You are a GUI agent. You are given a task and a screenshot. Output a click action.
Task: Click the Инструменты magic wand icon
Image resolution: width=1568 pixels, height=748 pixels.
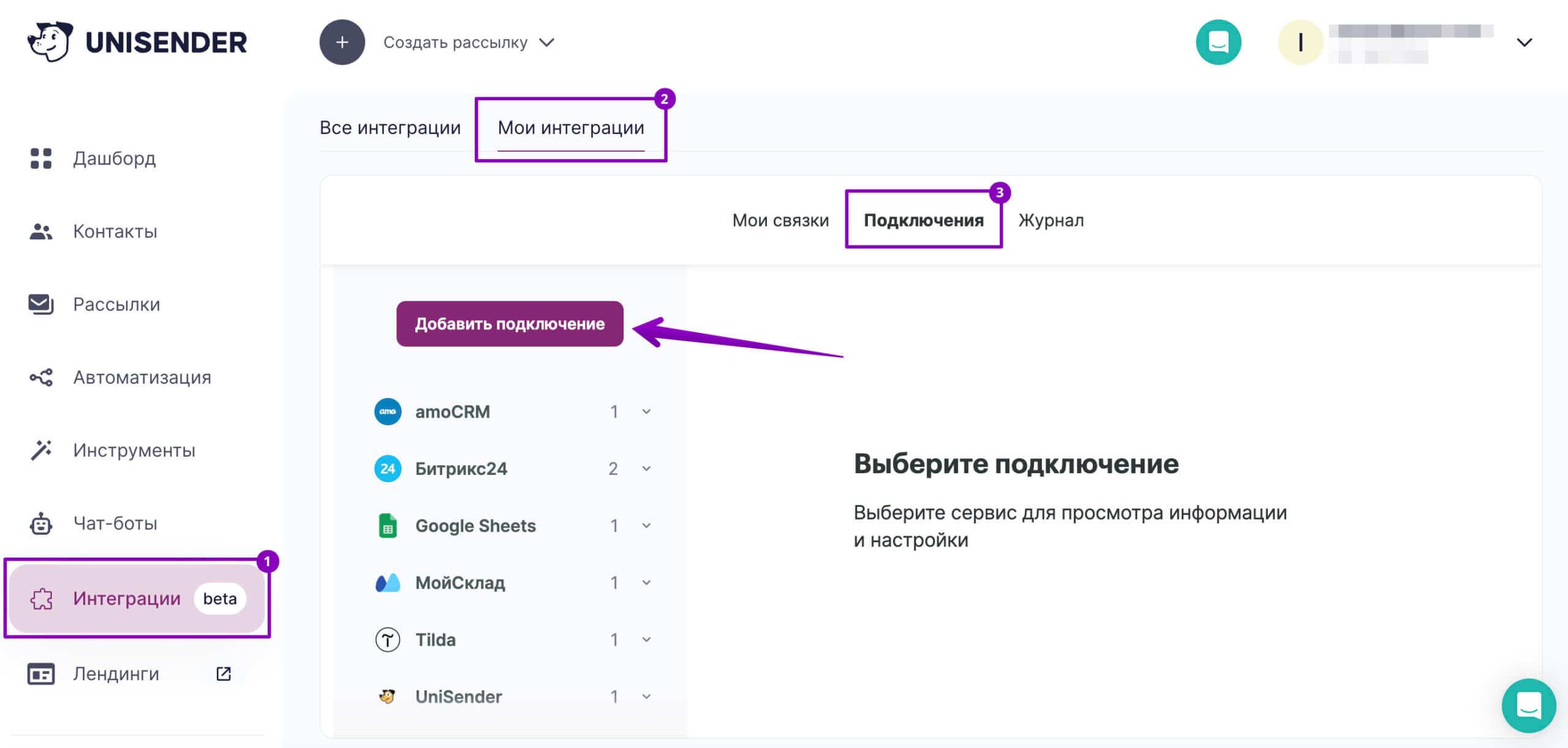[41, 450]
